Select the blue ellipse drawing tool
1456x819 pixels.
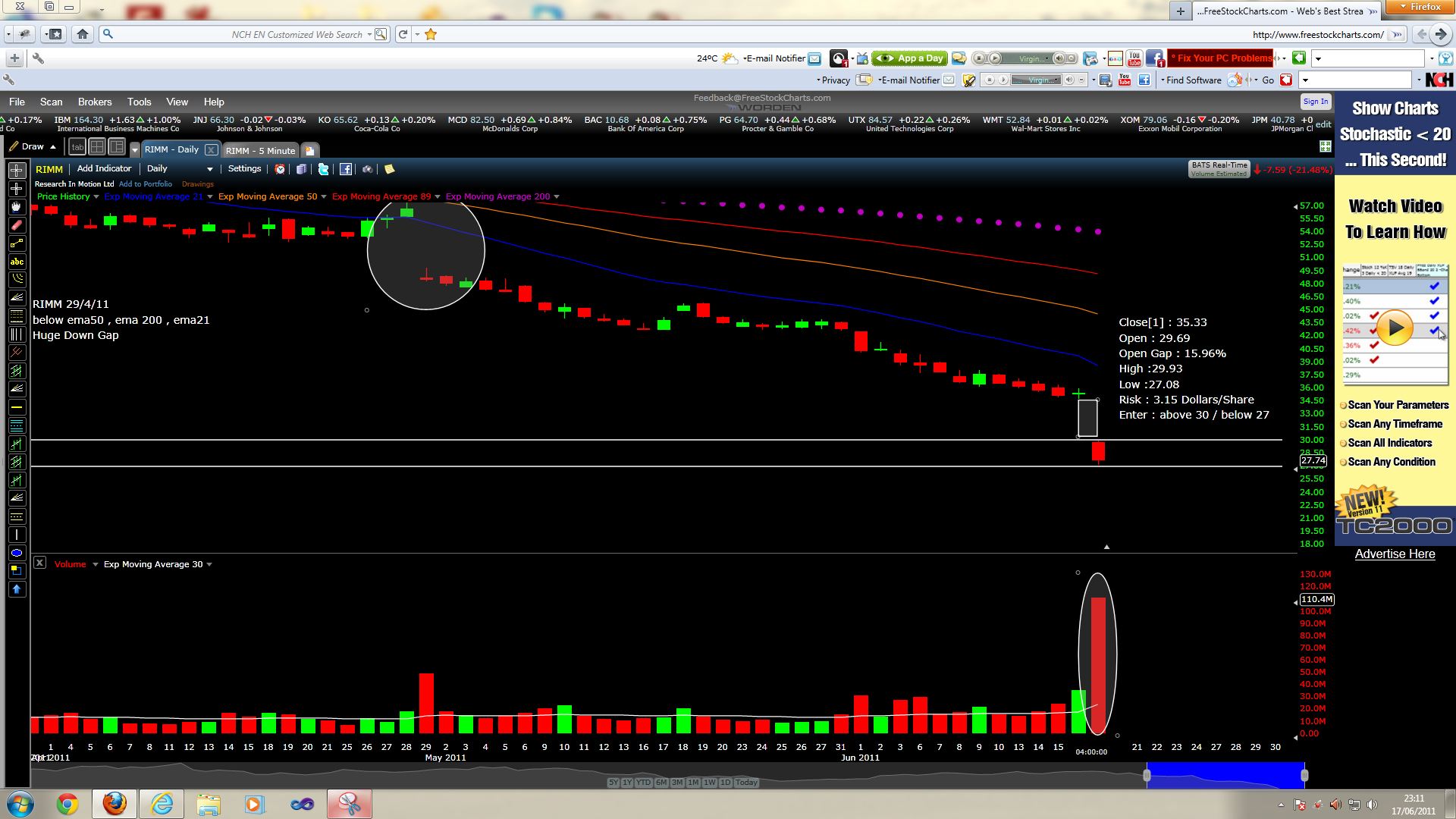pos(17,553)
